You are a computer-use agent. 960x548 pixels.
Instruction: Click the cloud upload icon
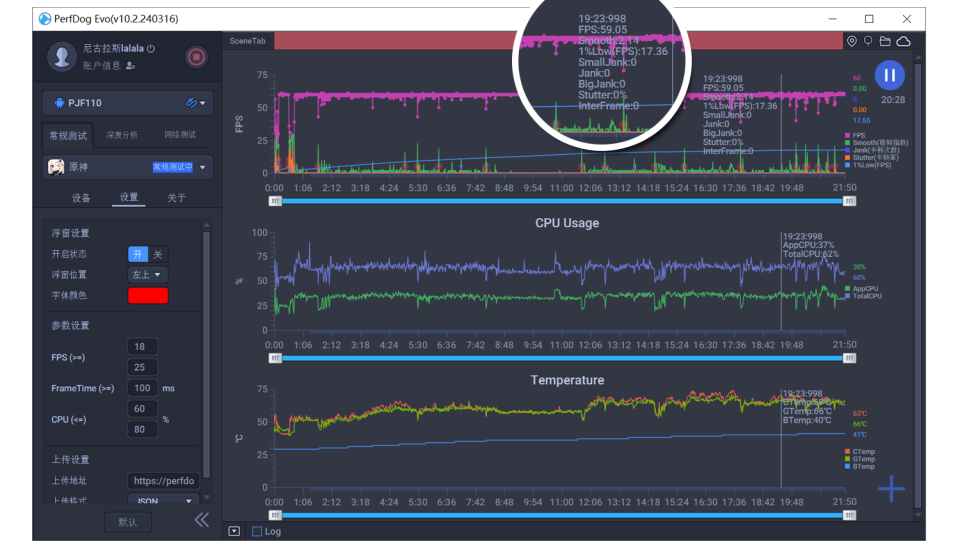(x=904, y=41)
